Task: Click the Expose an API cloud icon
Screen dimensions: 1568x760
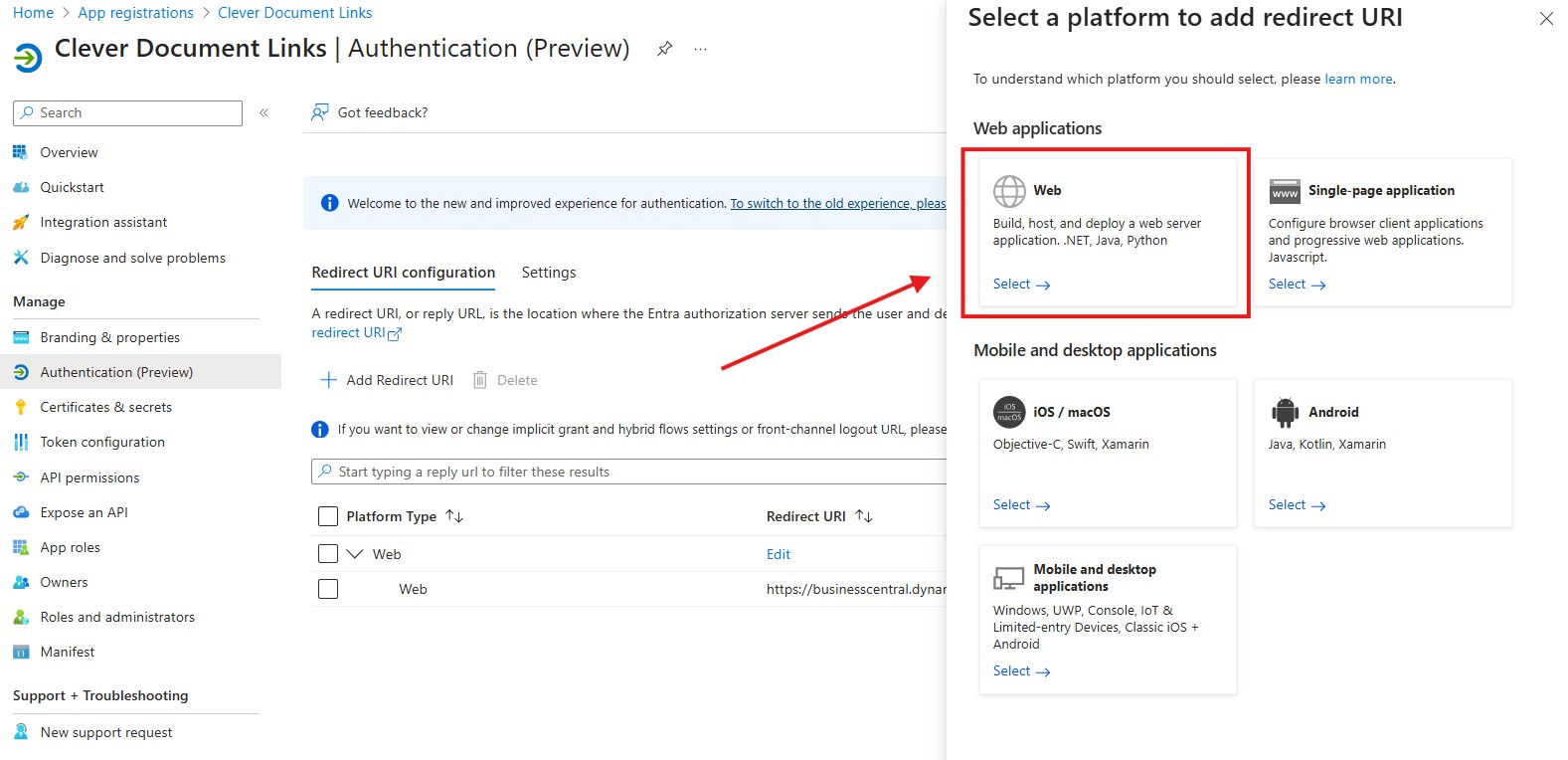Action: coord(20,512)
